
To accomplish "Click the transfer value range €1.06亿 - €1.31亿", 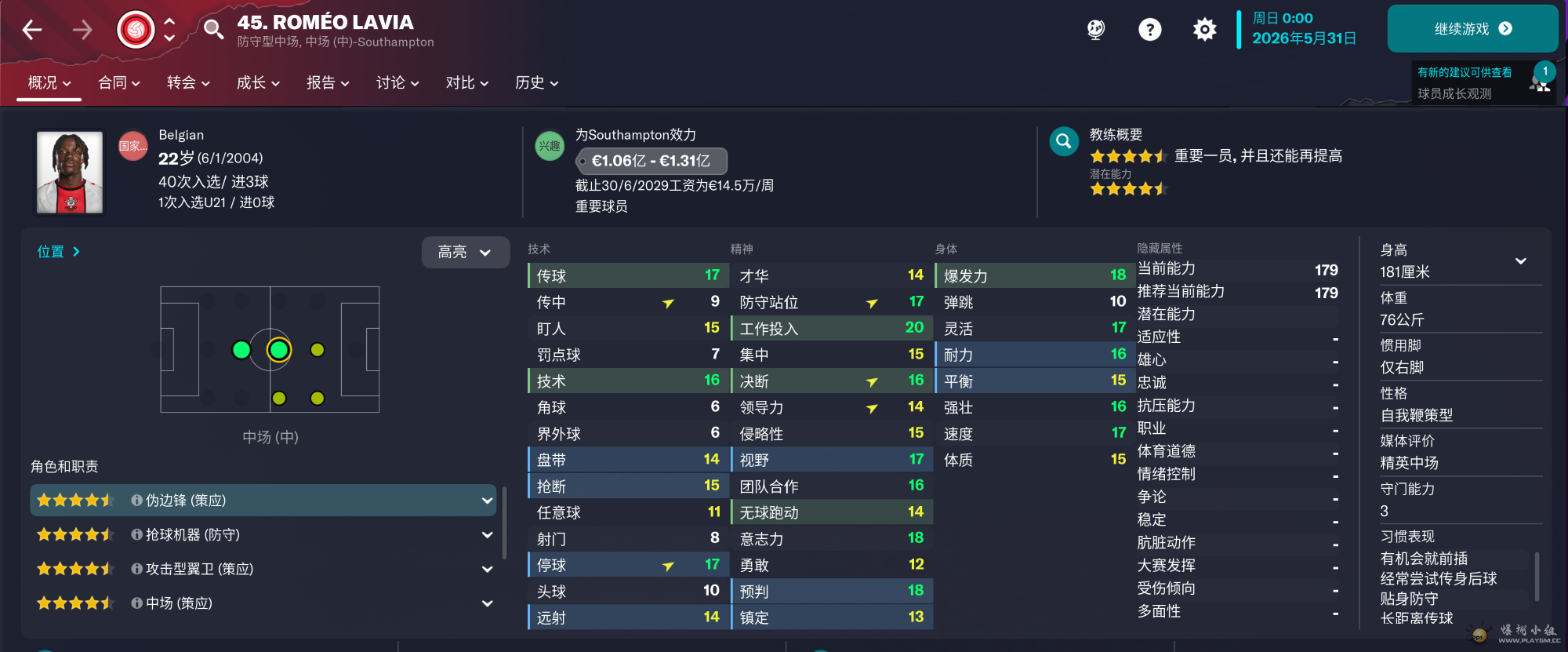I will [651, 161].
